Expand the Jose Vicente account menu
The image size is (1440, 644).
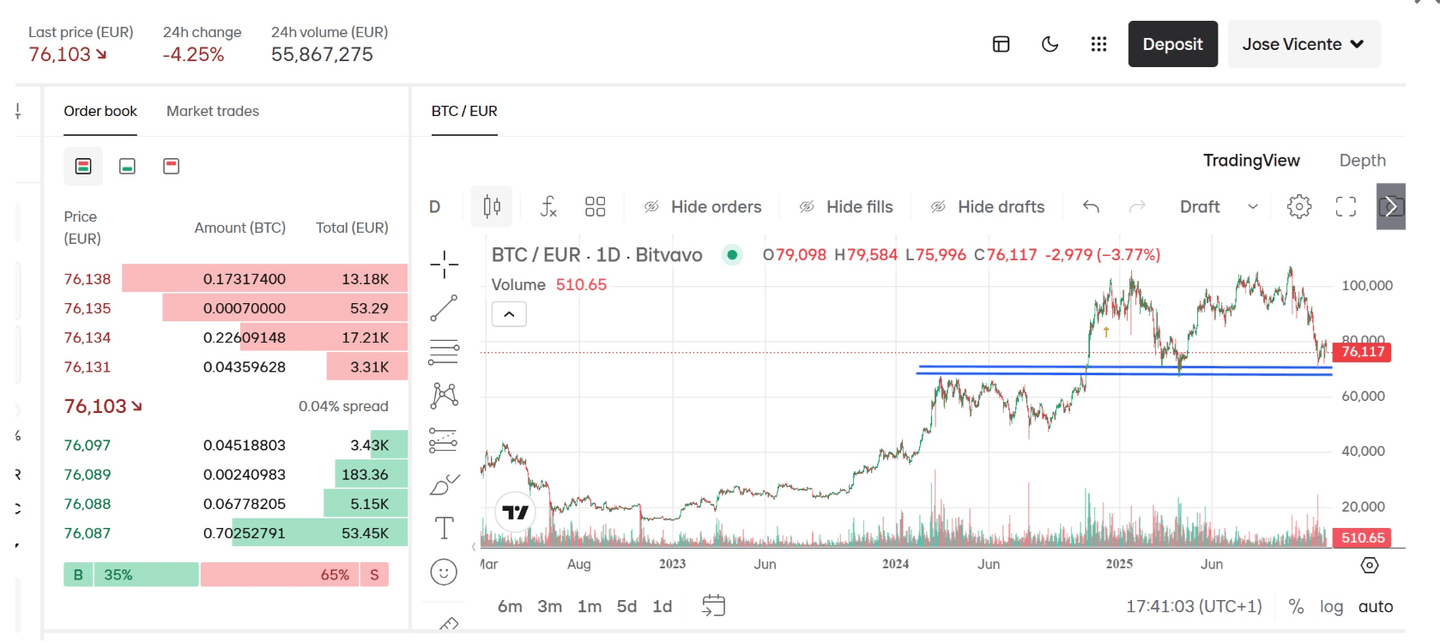coord(1304,44)
